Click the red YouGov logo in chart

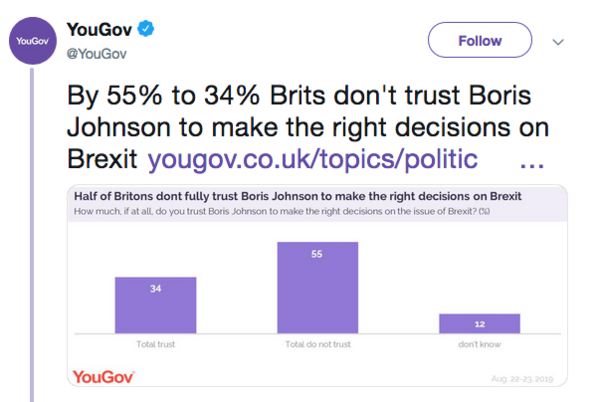point(103,377)
